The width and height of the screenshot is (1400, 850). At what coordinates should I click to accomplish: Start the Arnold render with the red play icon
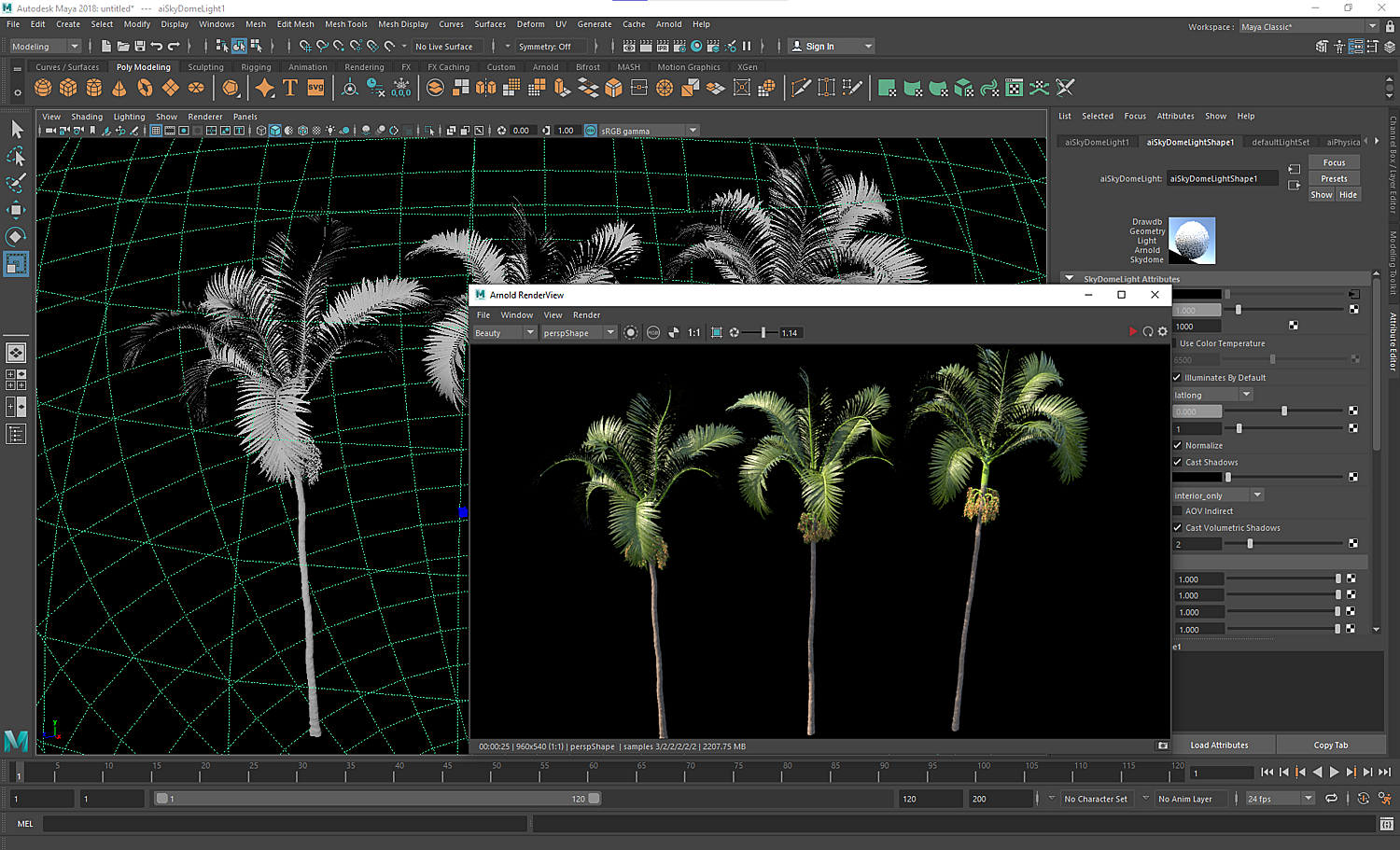click(x=1133, y=332)
